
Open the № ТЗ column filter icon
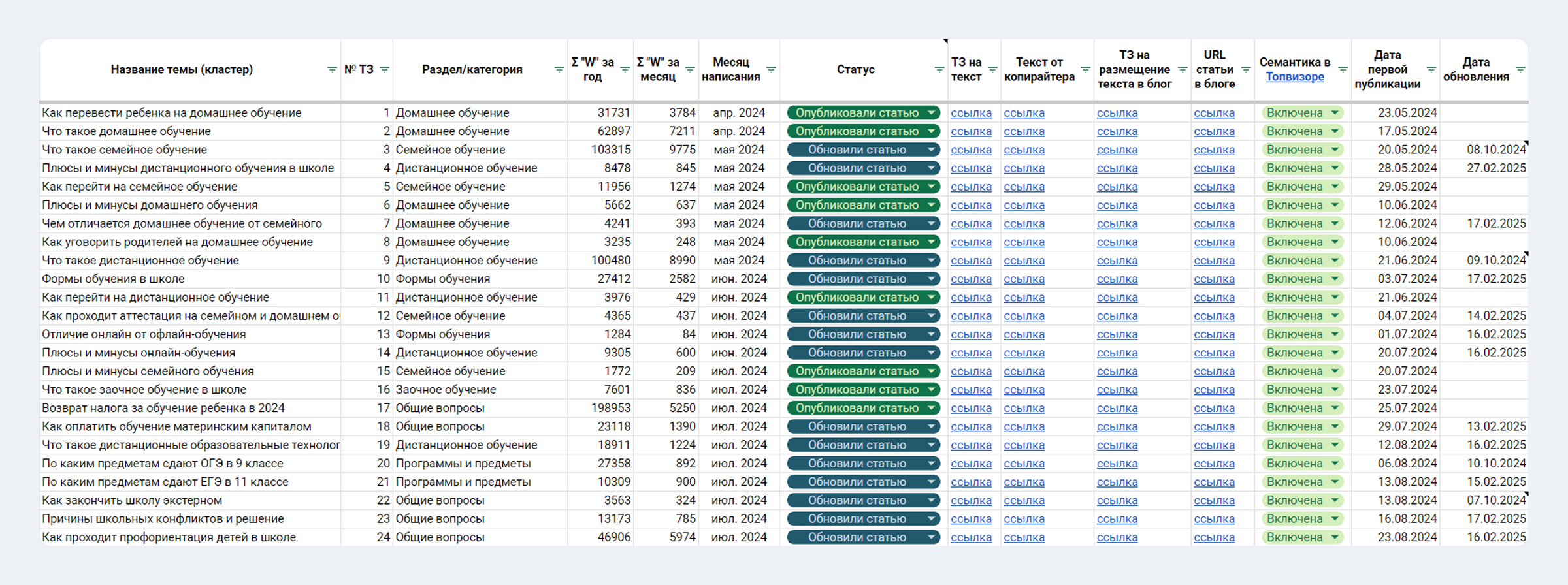pyautogui.click(x=384, y=70)
